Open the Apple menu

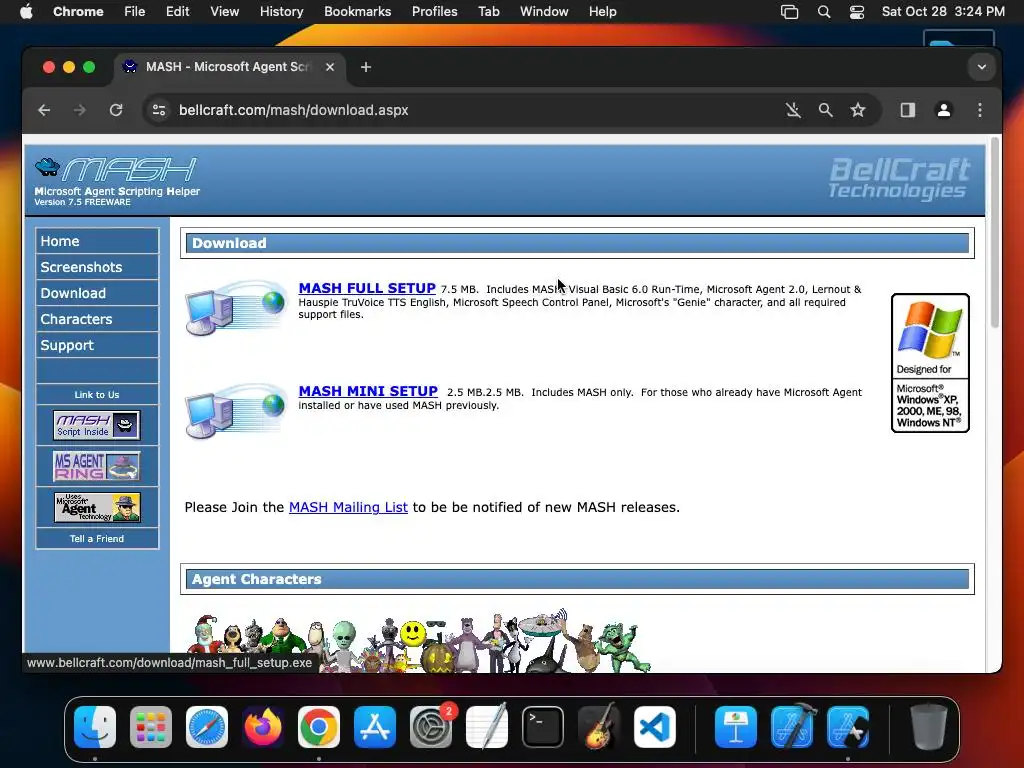point(26,11)
